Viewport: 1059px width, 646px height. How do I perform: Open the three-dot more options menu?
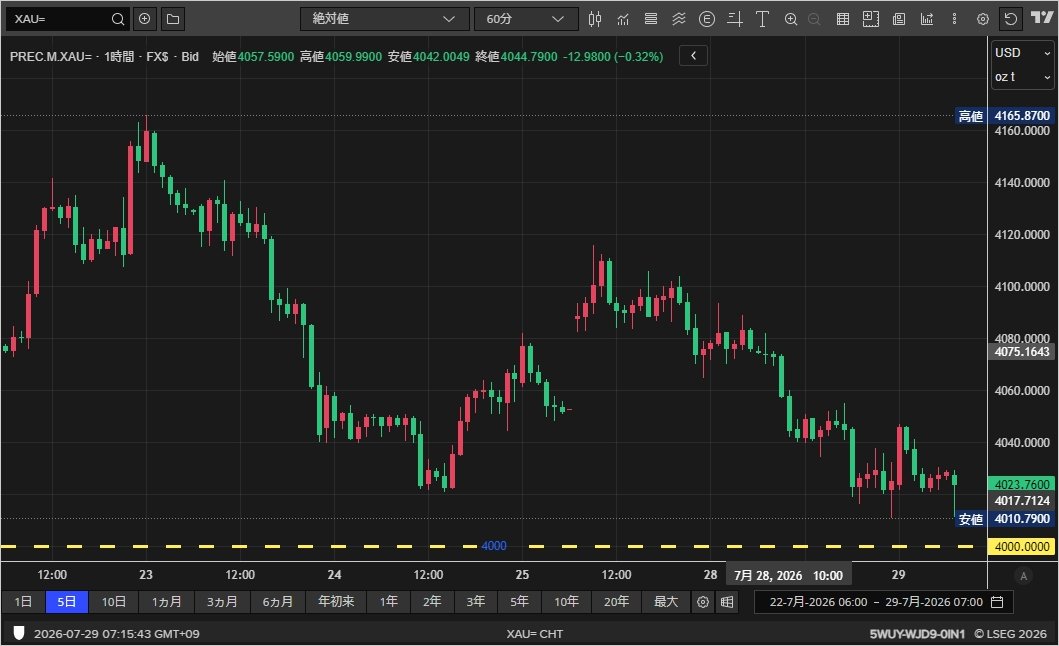pos(954,19)
